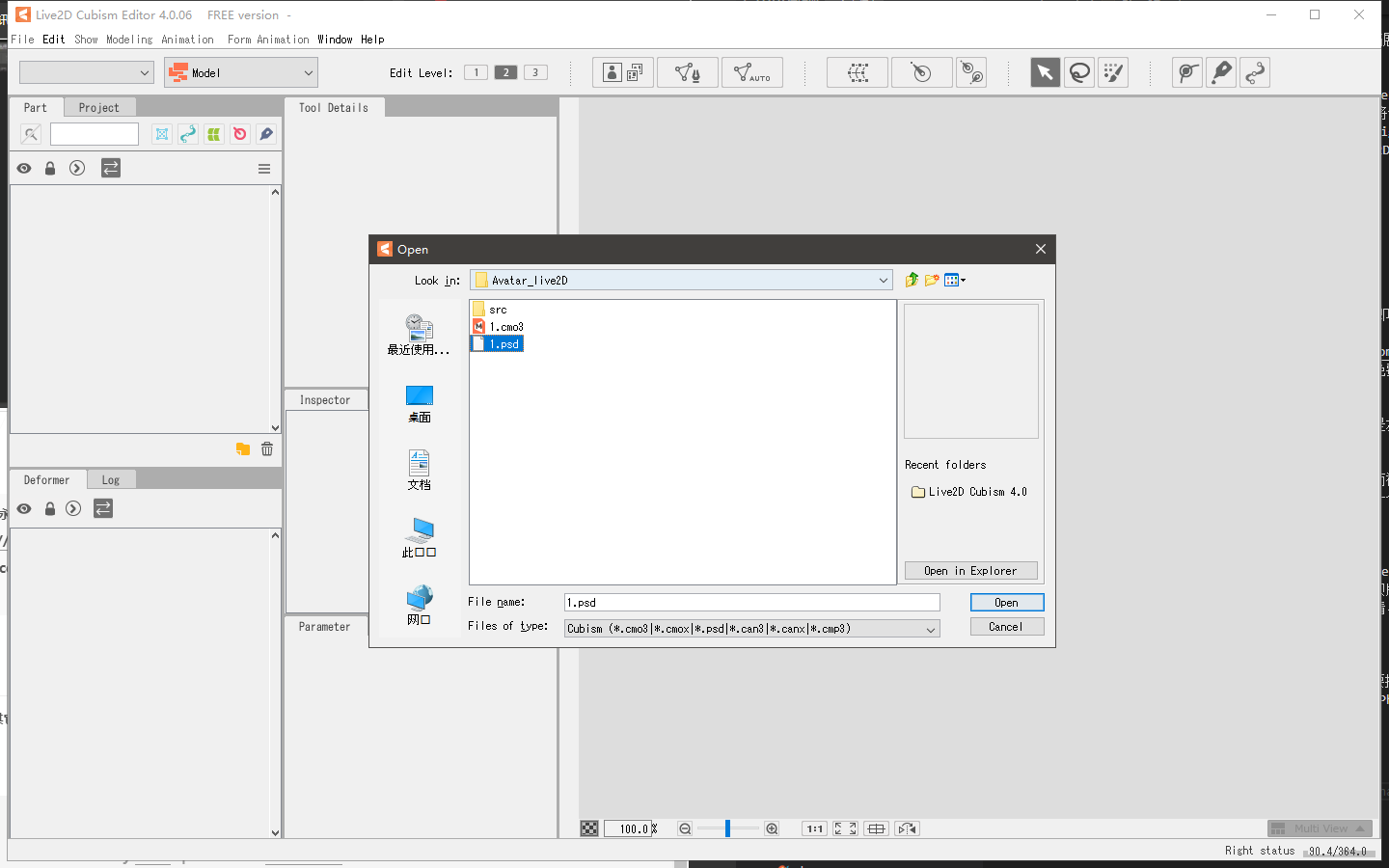
Task: Click the Open button in dialog
Action: pyautogui.click(x=1006, y=603)
